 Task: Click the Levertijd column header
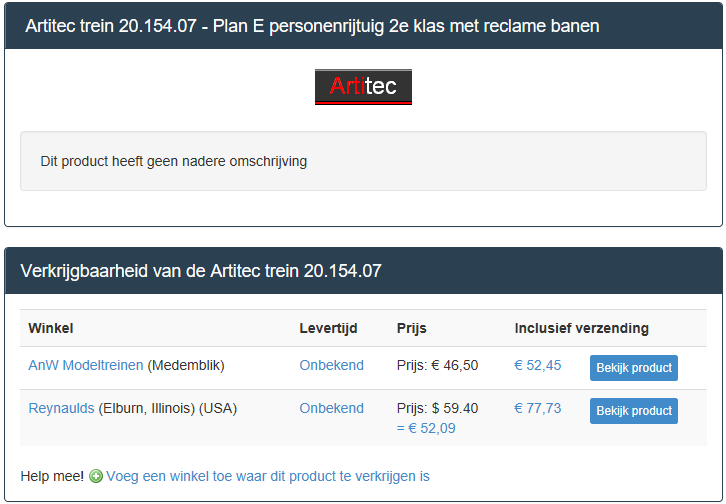[x=328, y=328]
